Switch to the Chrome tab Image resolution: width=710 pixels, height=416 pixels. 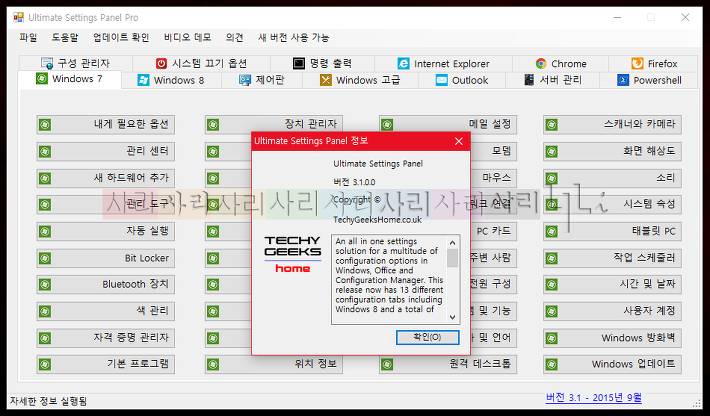coord(561,63)
